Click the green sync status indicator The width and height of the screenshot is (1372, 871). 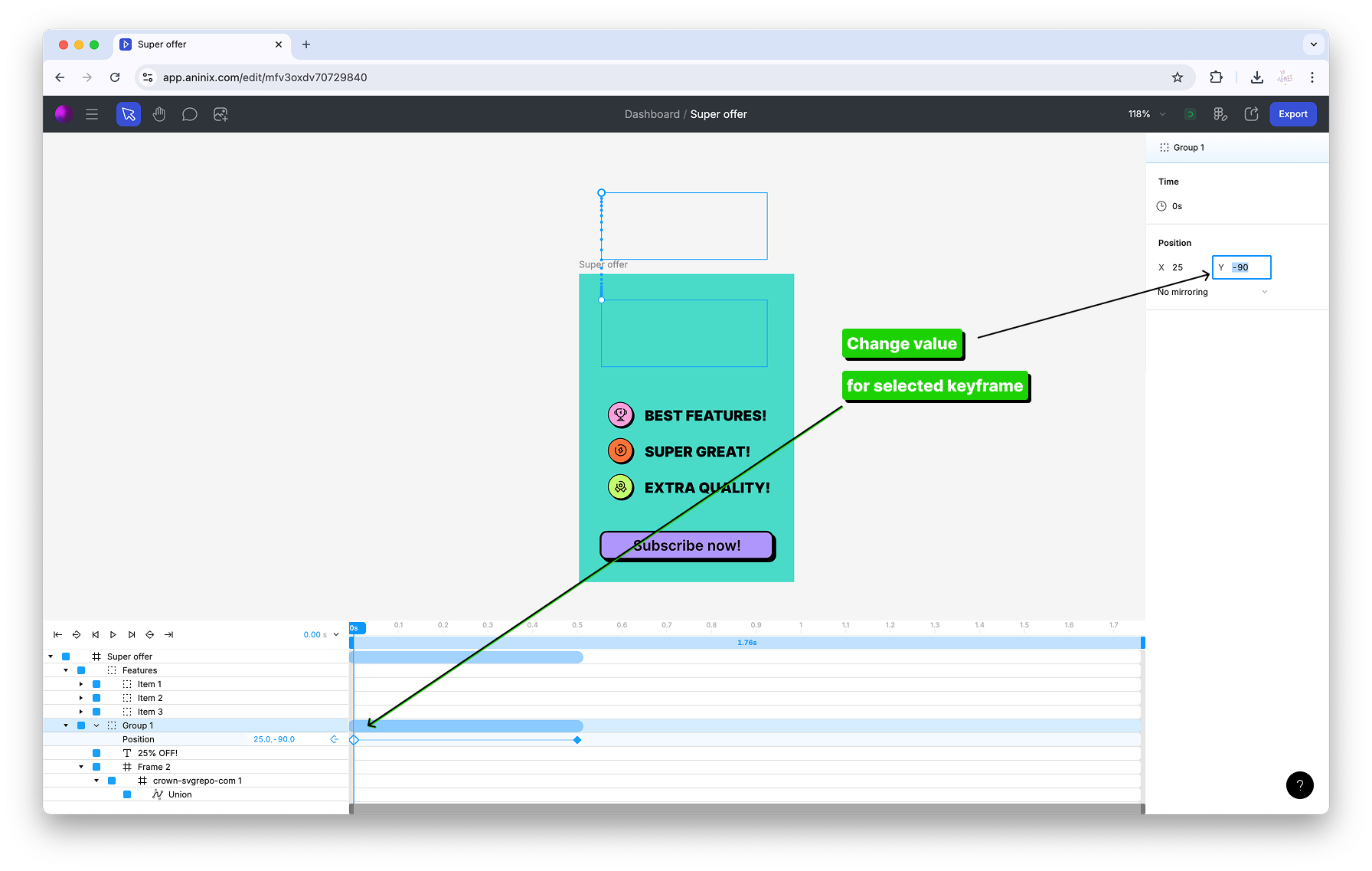coord(1190,114)
